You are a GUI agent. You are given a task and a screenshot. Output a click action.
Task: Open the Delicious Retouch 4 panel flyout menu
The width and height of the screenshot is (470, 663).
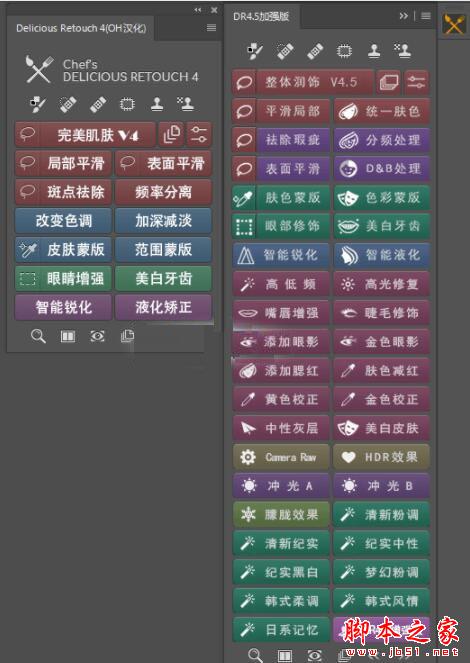(x=211, y=28)
